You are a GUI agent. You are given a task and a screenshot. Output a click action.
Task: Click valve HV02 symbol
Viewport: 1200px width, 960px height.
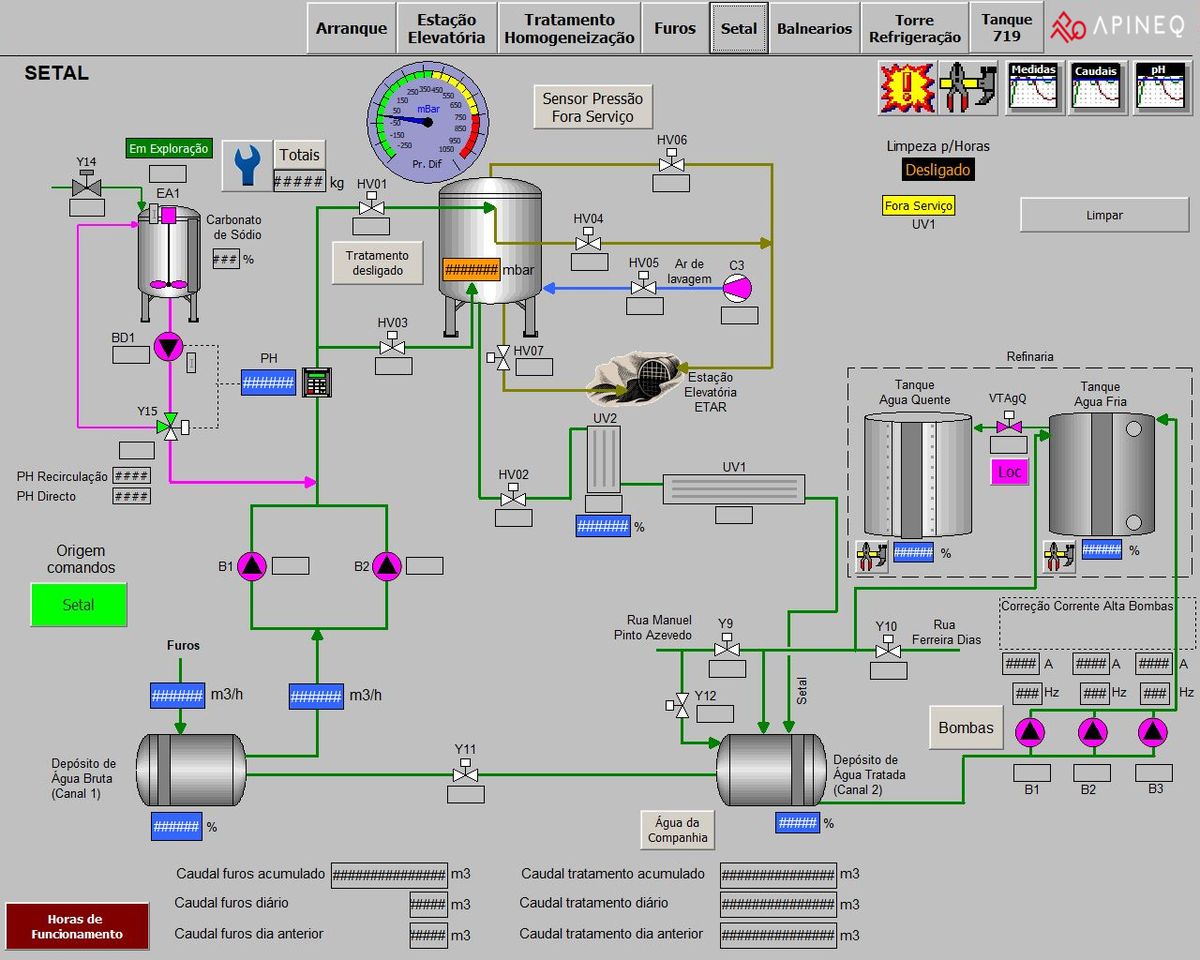coord(514,496)
